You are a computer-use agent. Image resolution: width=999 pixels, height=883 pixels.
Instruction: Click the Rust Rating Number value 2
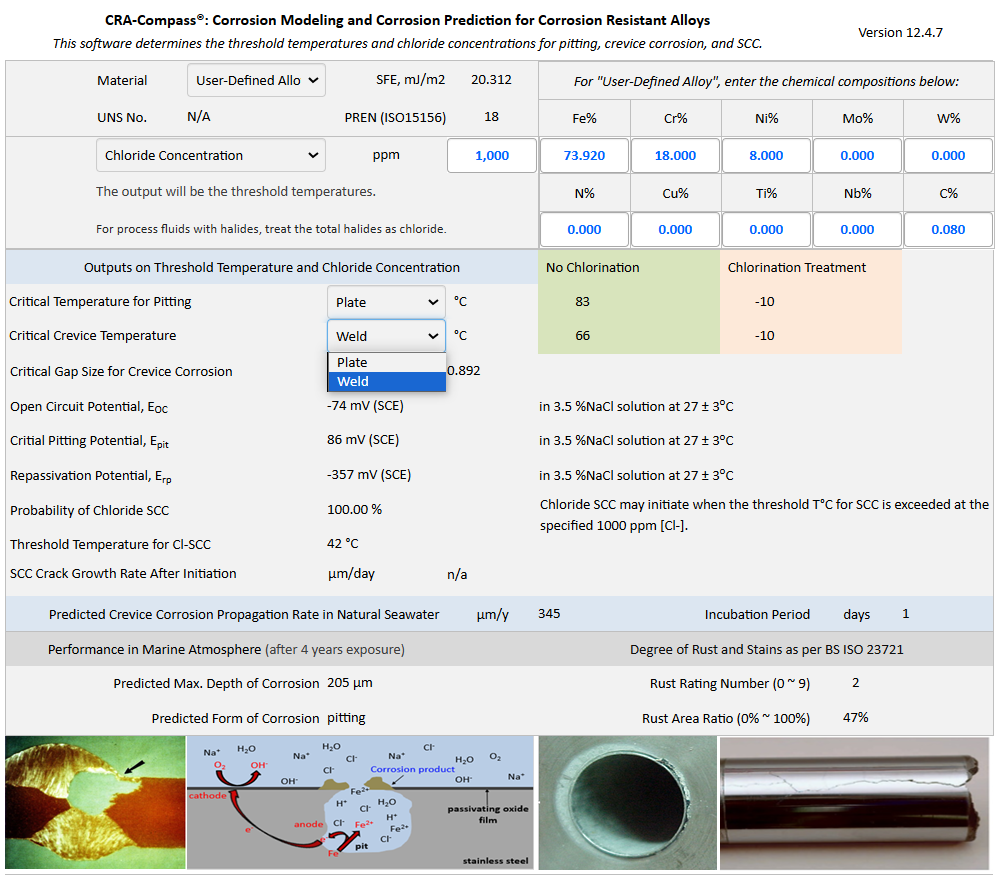pos(856,683)
